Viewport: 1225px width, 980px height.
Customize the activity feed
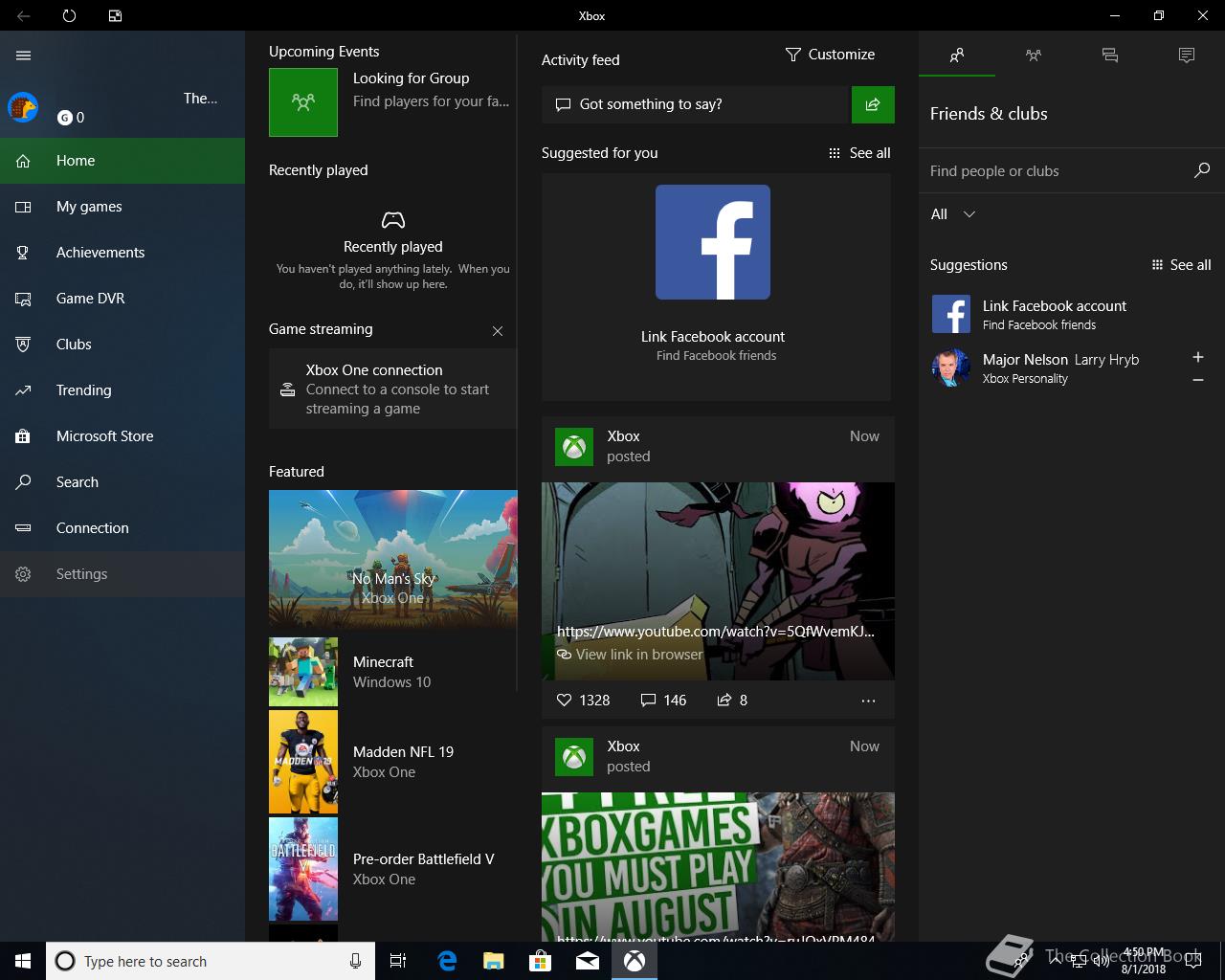click(830, 55)
